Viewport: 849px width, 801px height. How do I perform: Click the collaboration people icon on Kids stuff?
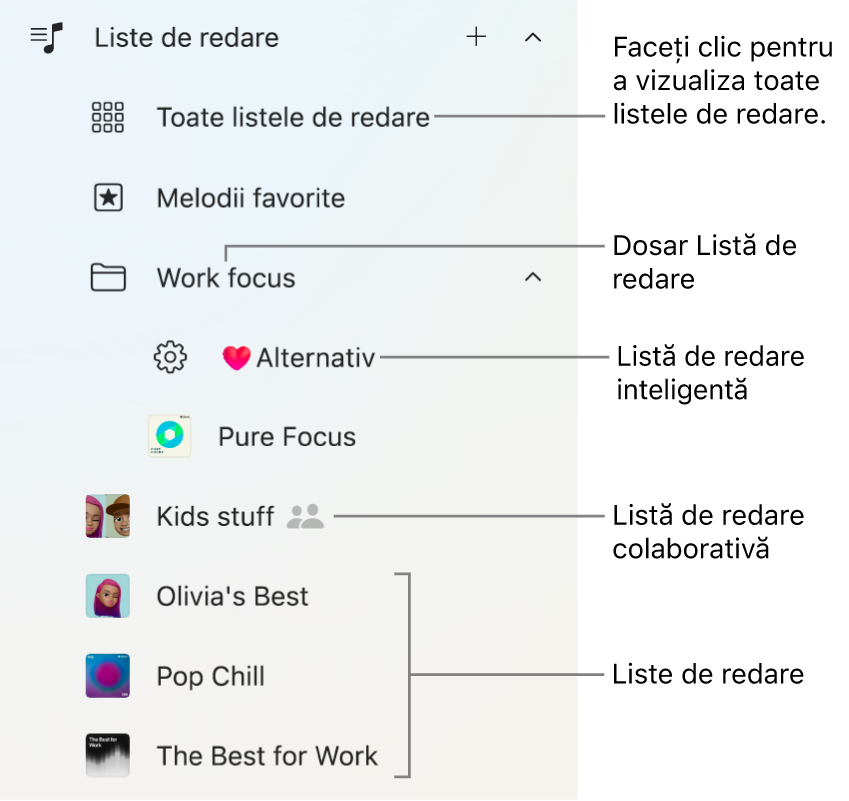(x=305, y=516)
